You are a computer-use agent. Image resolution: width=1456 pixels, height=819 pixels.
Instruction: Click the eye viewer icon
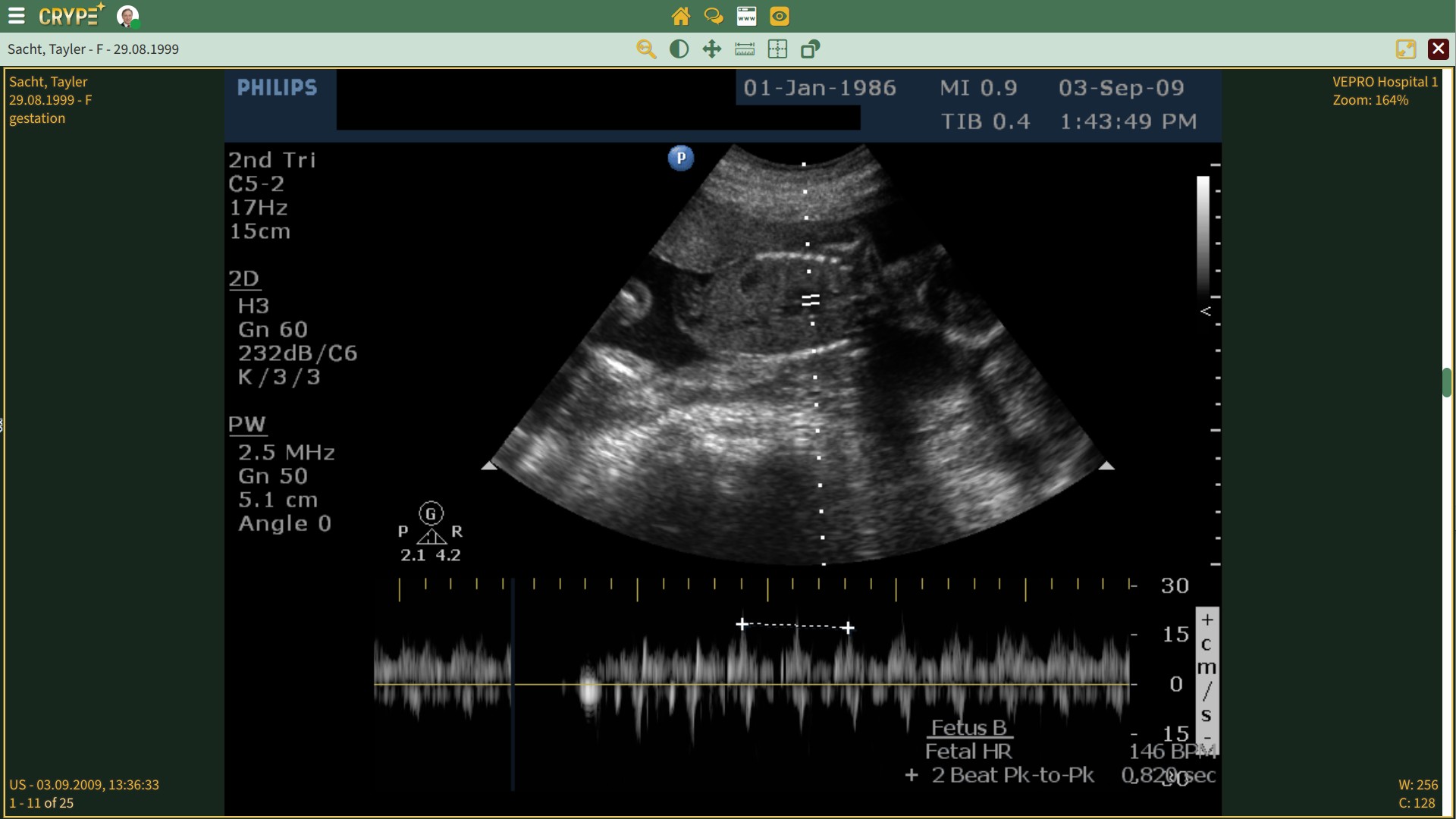point(780,16)
